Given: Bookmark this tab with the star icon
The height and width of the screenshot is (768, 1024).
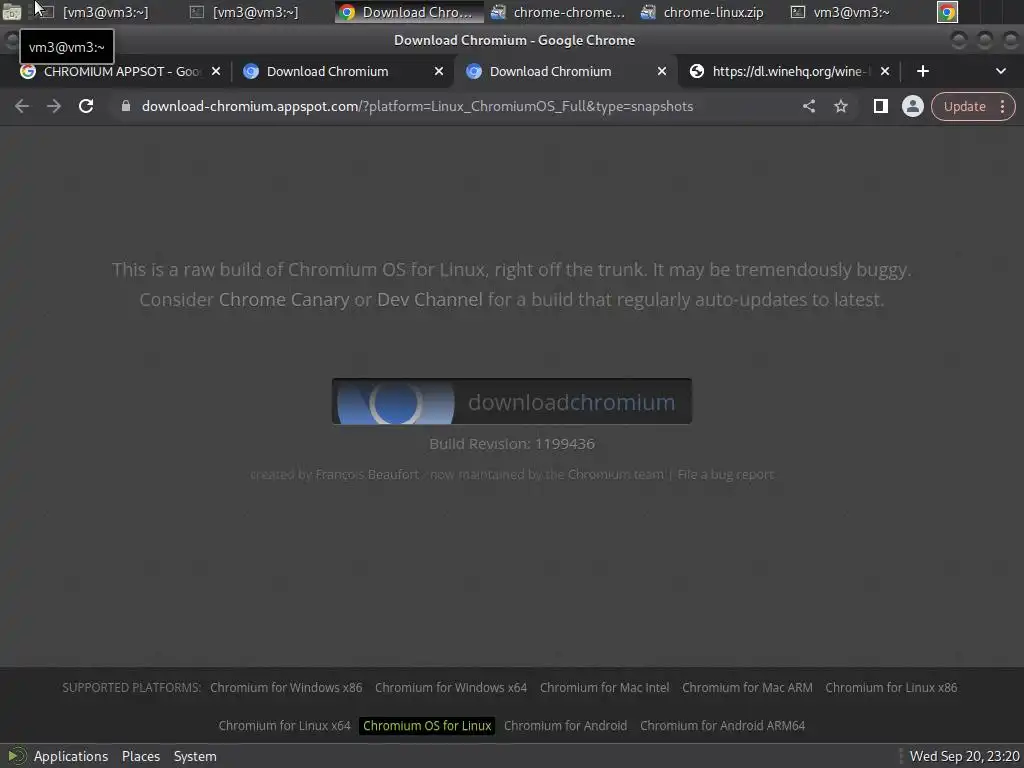Looking at the screenshot, I should pos(840,106).
